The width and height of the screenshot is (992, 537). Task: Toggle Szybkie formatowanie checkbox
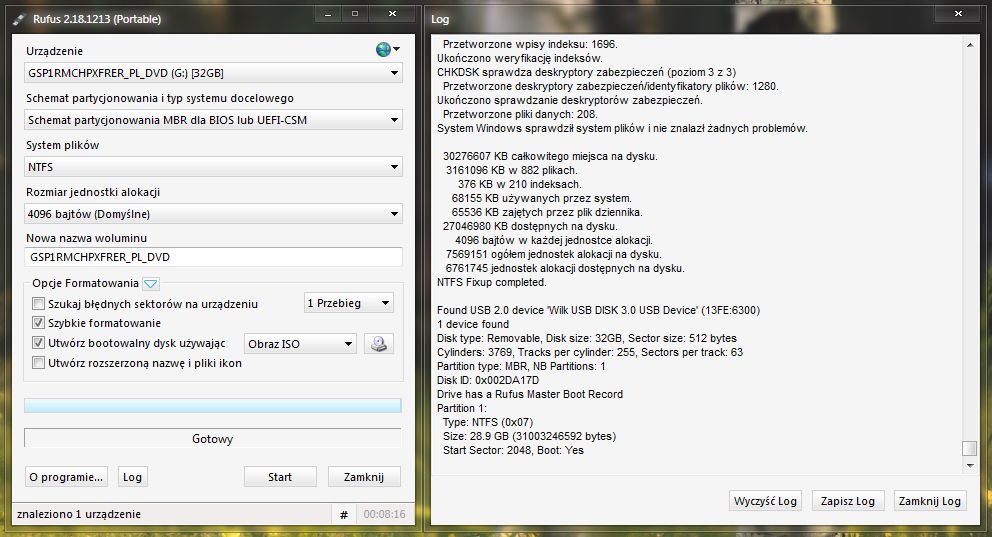[x=39, y=323]
